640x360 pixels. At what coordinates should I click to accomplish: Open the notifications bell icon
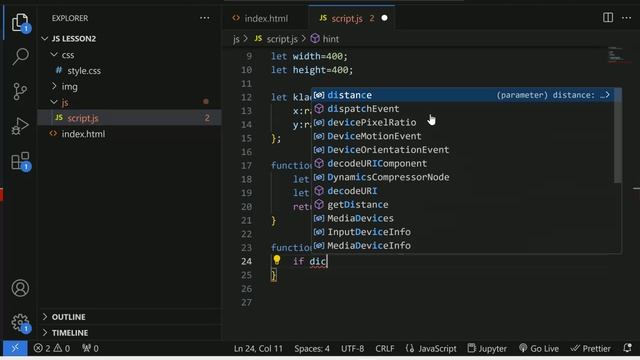pos(627,348)
